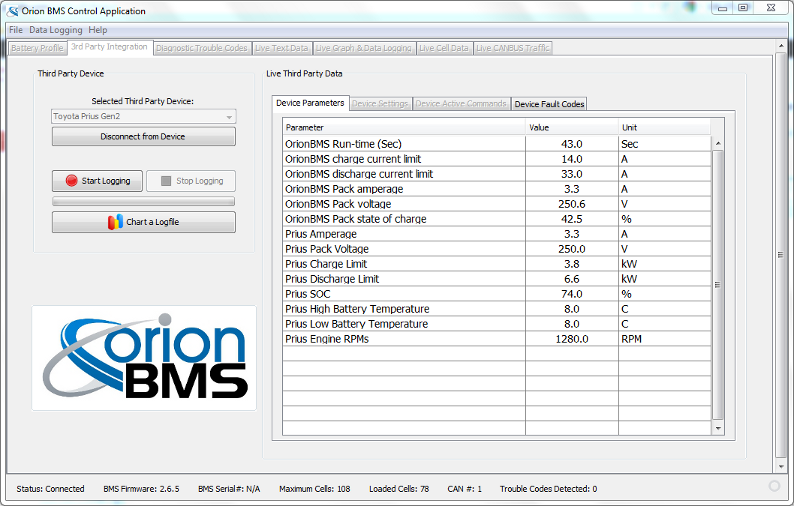Screen dimensions: 794x506
Task: Select the Prius Low Battery Temperature row
Action: coord(497,324)
